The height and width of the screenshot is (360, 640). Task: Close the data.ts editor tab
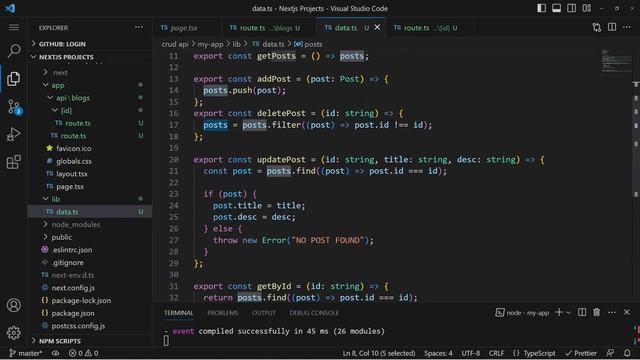377,27
